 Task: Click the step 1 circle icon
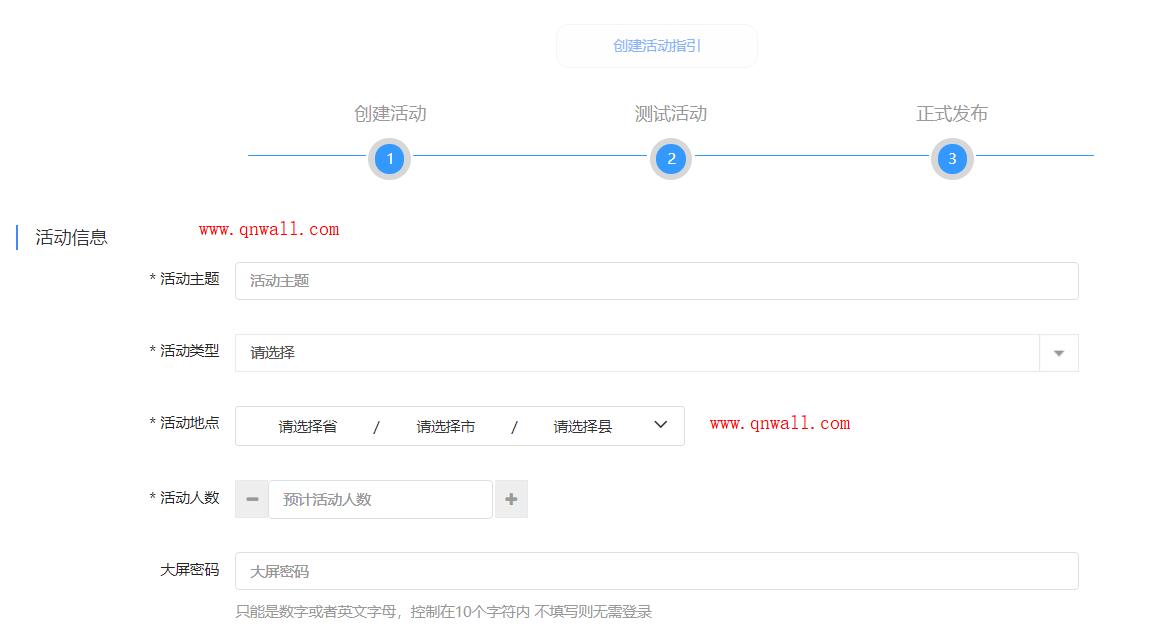(389, 158)
